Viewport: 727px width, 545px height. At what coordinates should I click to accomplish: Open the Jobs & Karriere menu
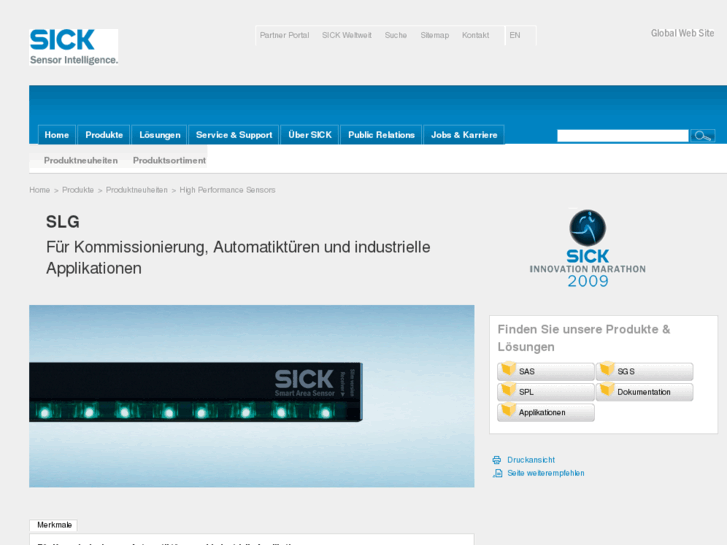point(464,135)
